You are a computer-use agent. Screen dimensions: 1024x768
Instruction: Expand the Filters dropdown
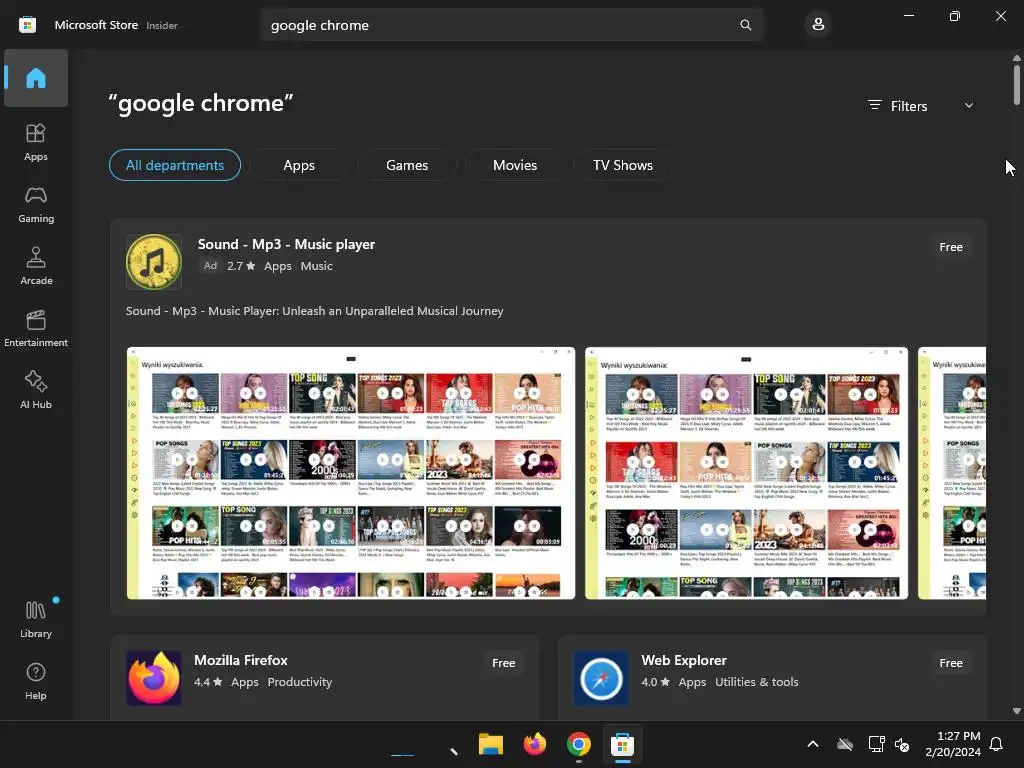pyautogui.click(x=921, y=106)
